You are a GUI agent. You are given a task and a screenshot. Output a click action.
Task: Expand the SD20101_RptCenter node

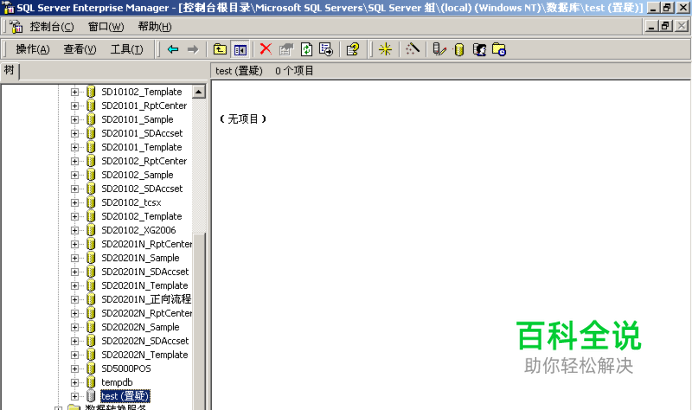[x=75, y=106]
